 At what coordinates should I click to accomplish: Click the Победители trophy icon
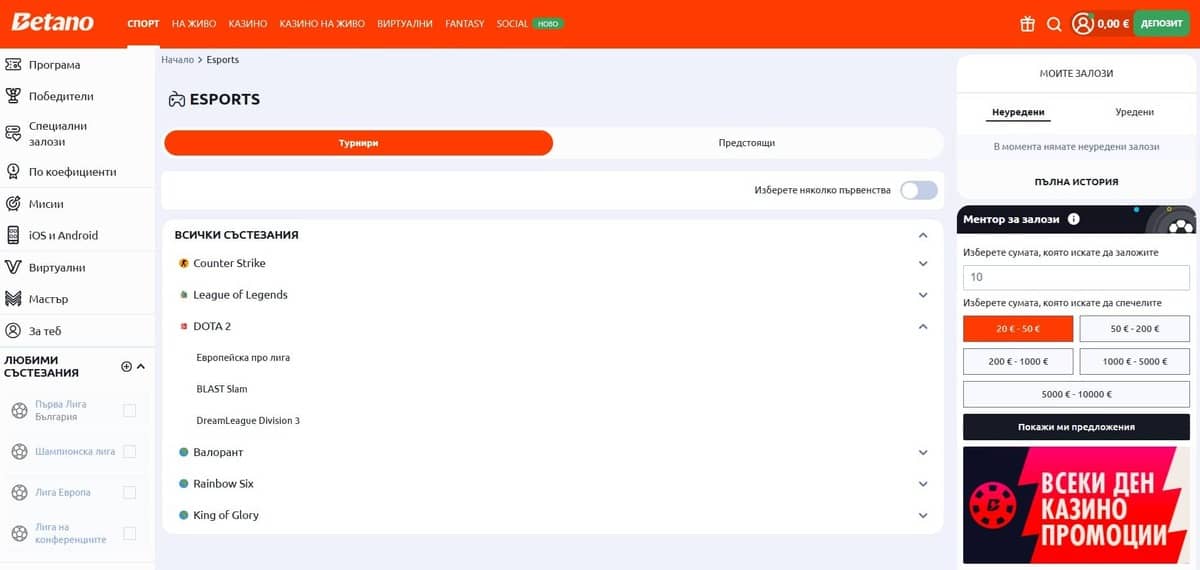click(13, 96)
